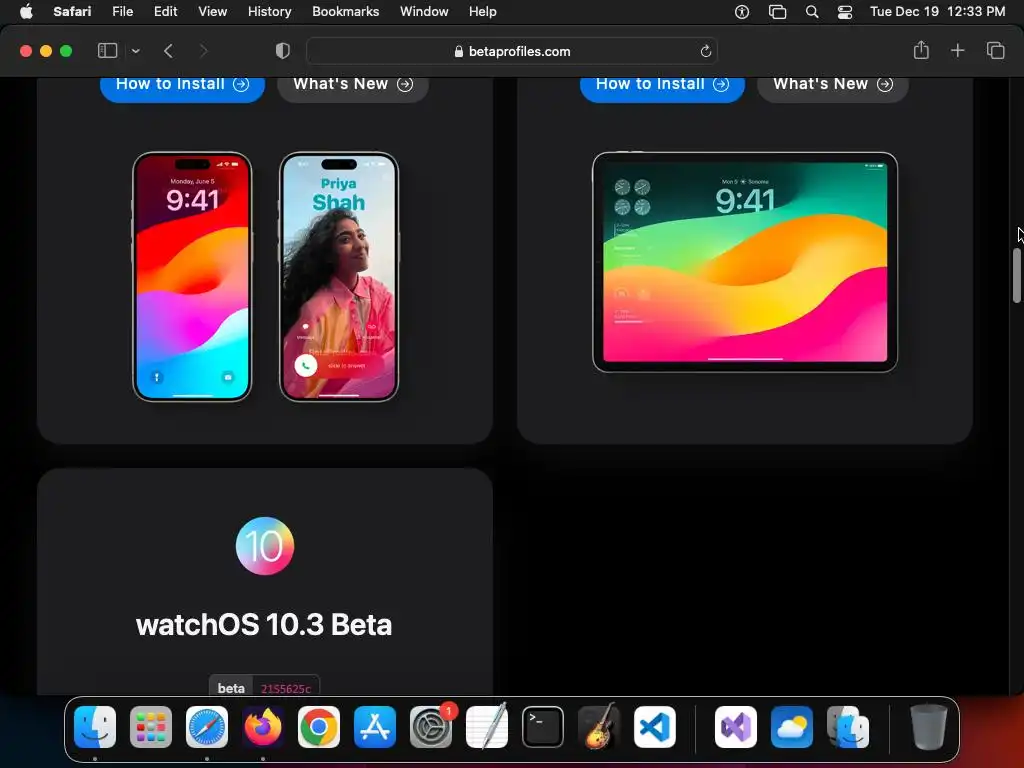Open the Edit menu
Image resolution: width=1024 pixels, height=768 pixels.
pyautogui.click(x=165, y=11)
